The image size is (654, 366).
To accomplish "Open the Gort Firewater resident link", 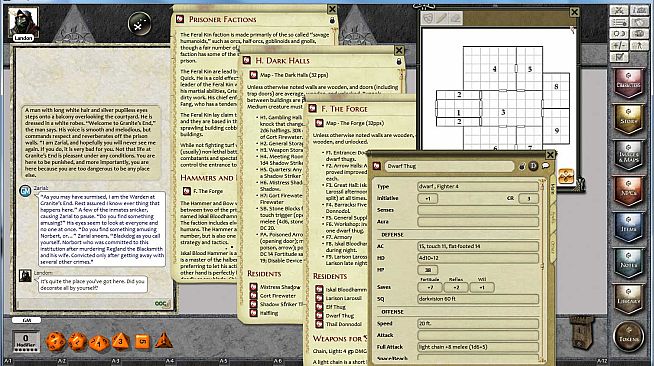I will (x=278, y=296).
